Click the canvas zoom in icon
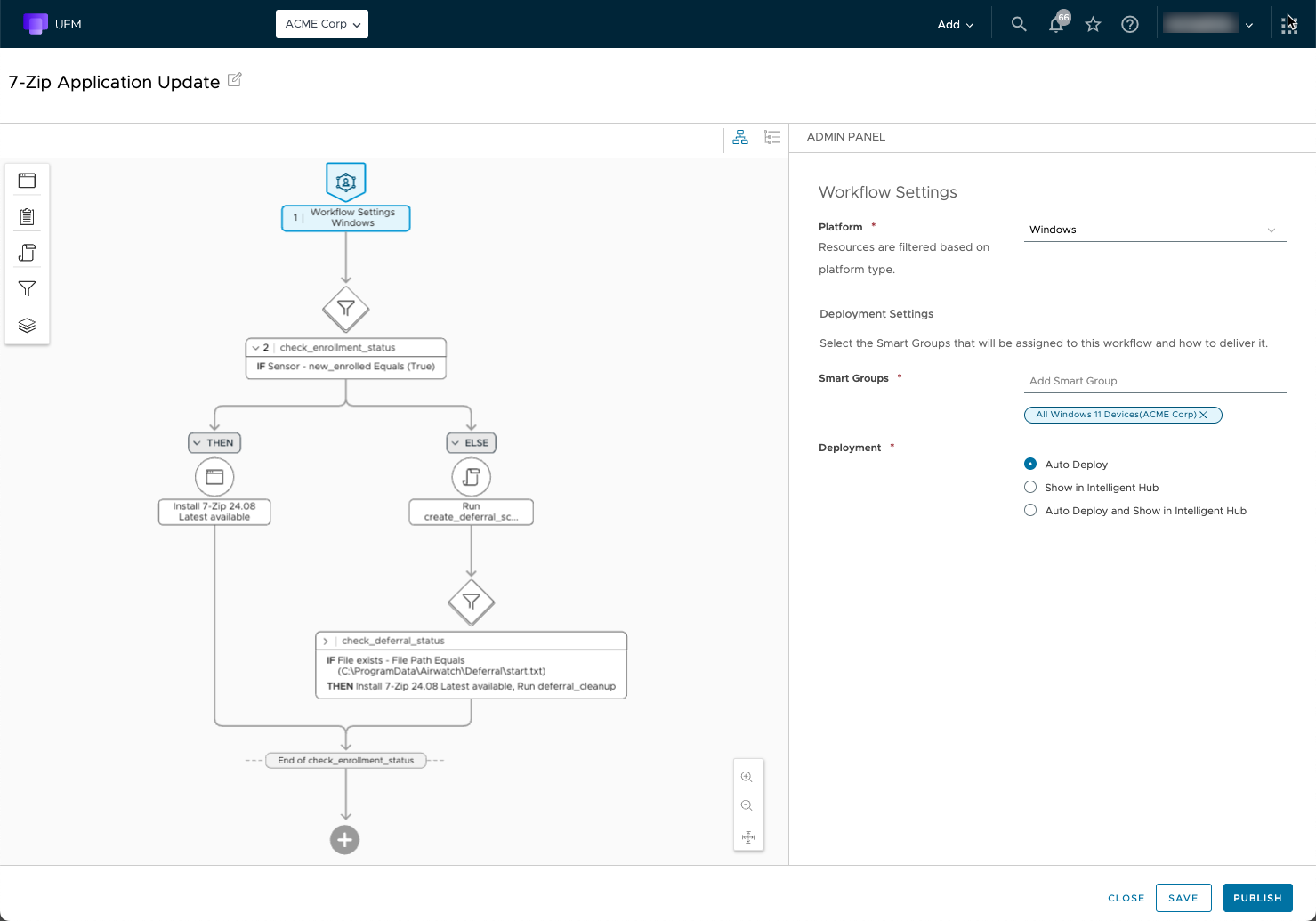 click(747, 777)
